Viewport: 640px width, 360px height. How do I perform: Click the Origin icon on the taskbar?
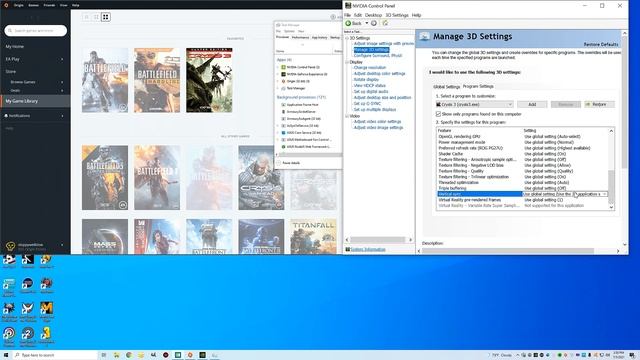pos(190,355)
